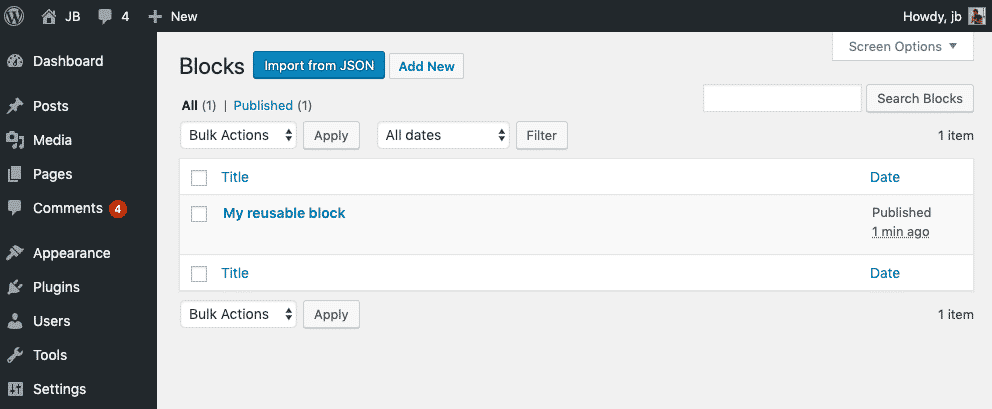This screenshot has height=409, width=992.
Task: Click the Tools wrench icon
Action: click(x=15, y=355)
